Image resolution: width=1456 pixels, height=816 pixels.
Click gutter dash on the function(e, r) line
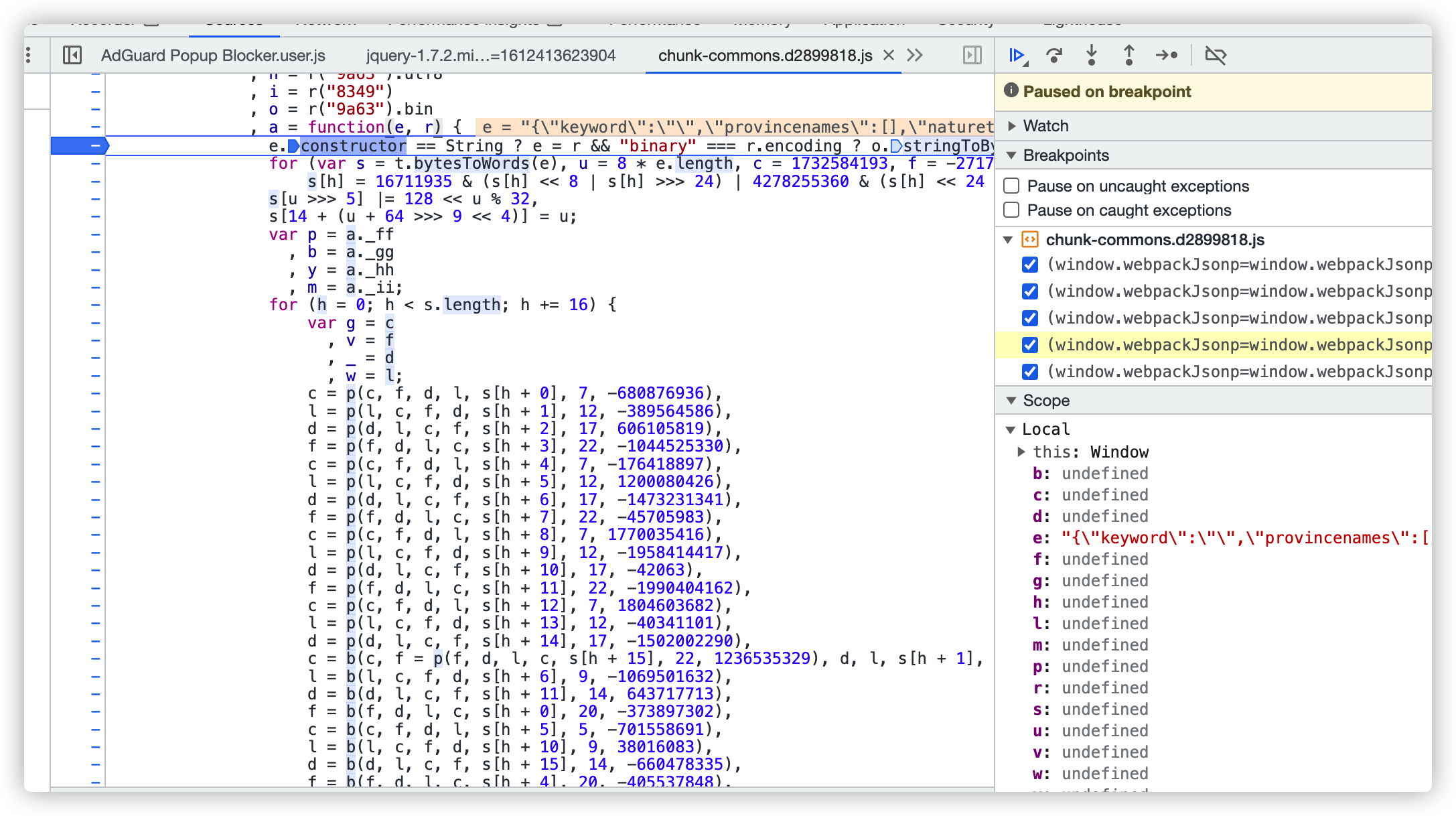coord(96,127)
